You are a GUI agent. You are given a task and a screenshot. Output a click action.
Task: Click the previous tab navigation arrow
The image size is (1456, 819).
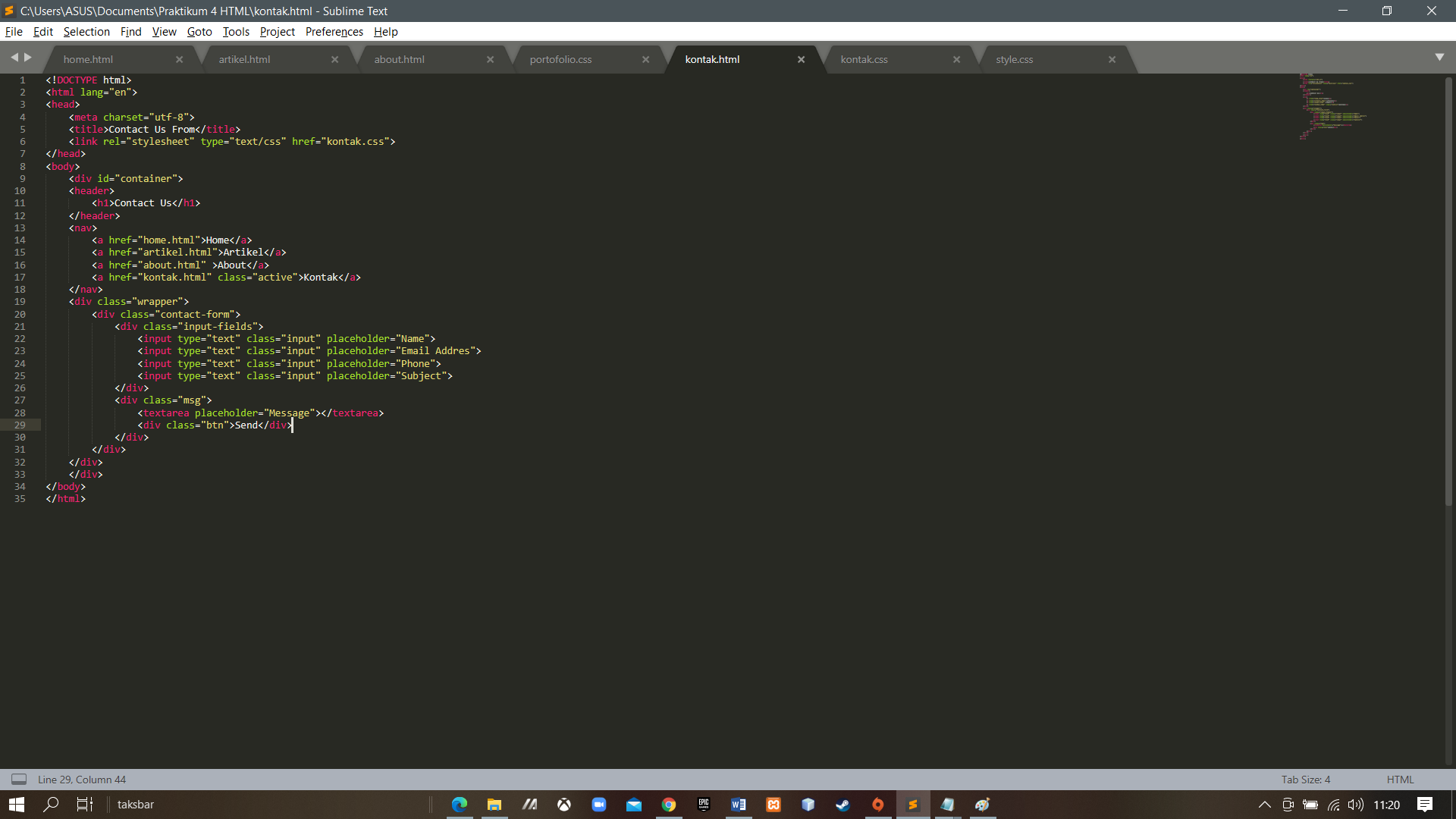coord(14,57)
